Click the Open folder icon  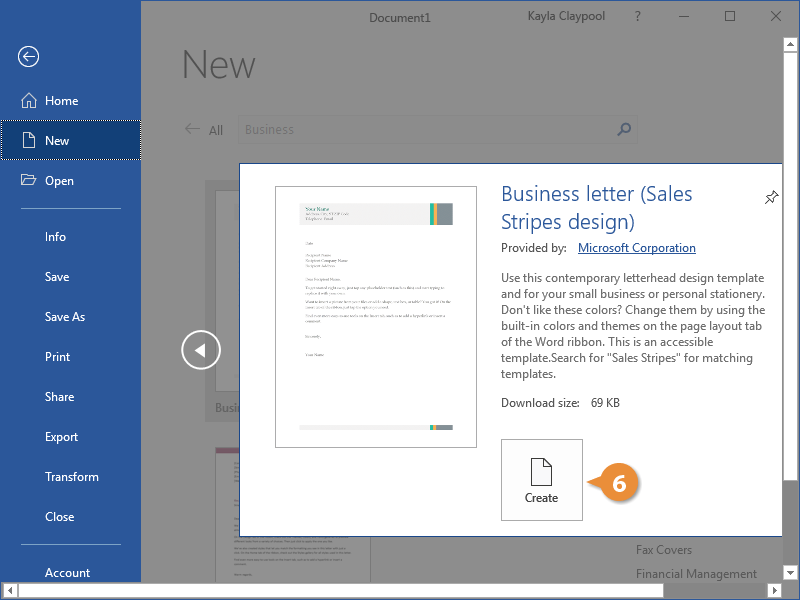coord(27,181)
